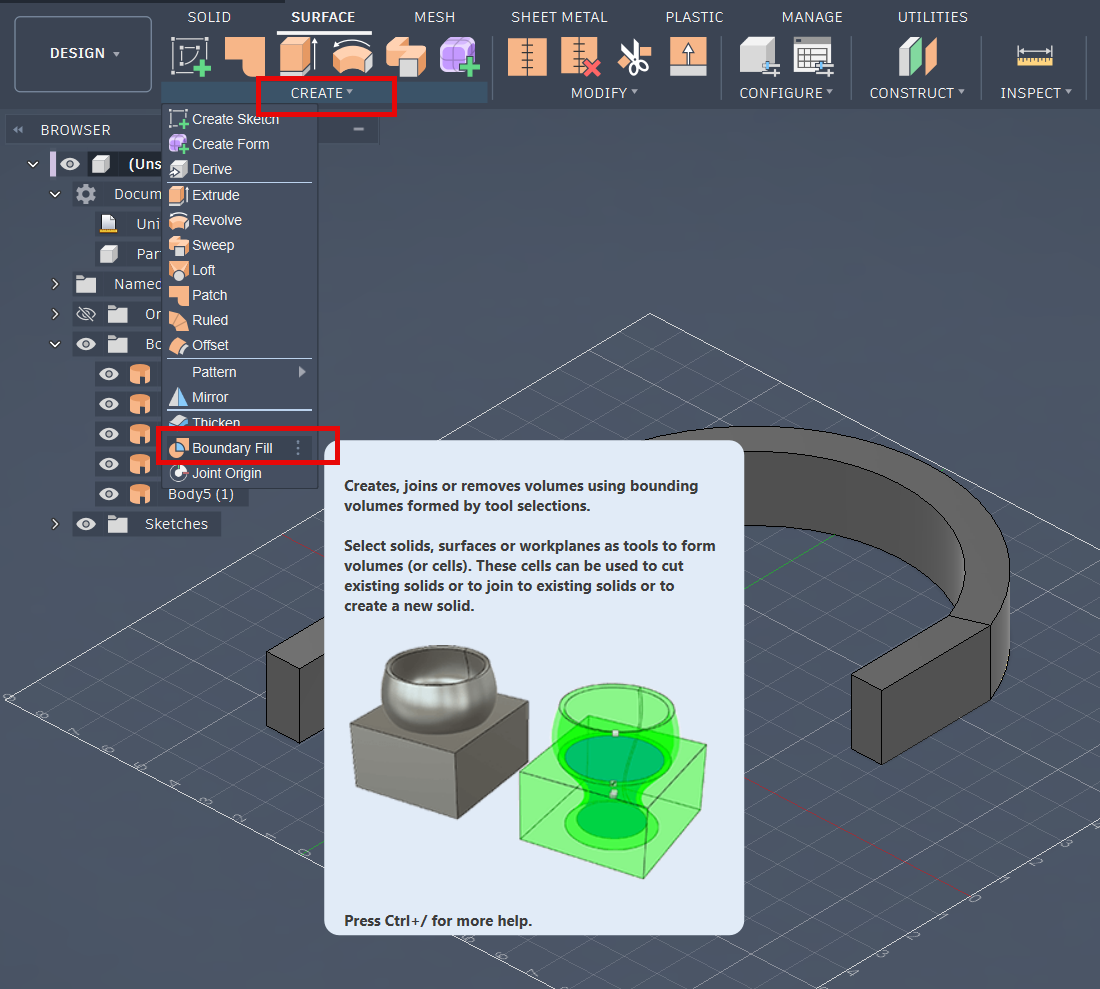The width and height of the screenshot is (1100, 989).
Task: Switch to the PLASTIC tab
Action: point(694,17)
